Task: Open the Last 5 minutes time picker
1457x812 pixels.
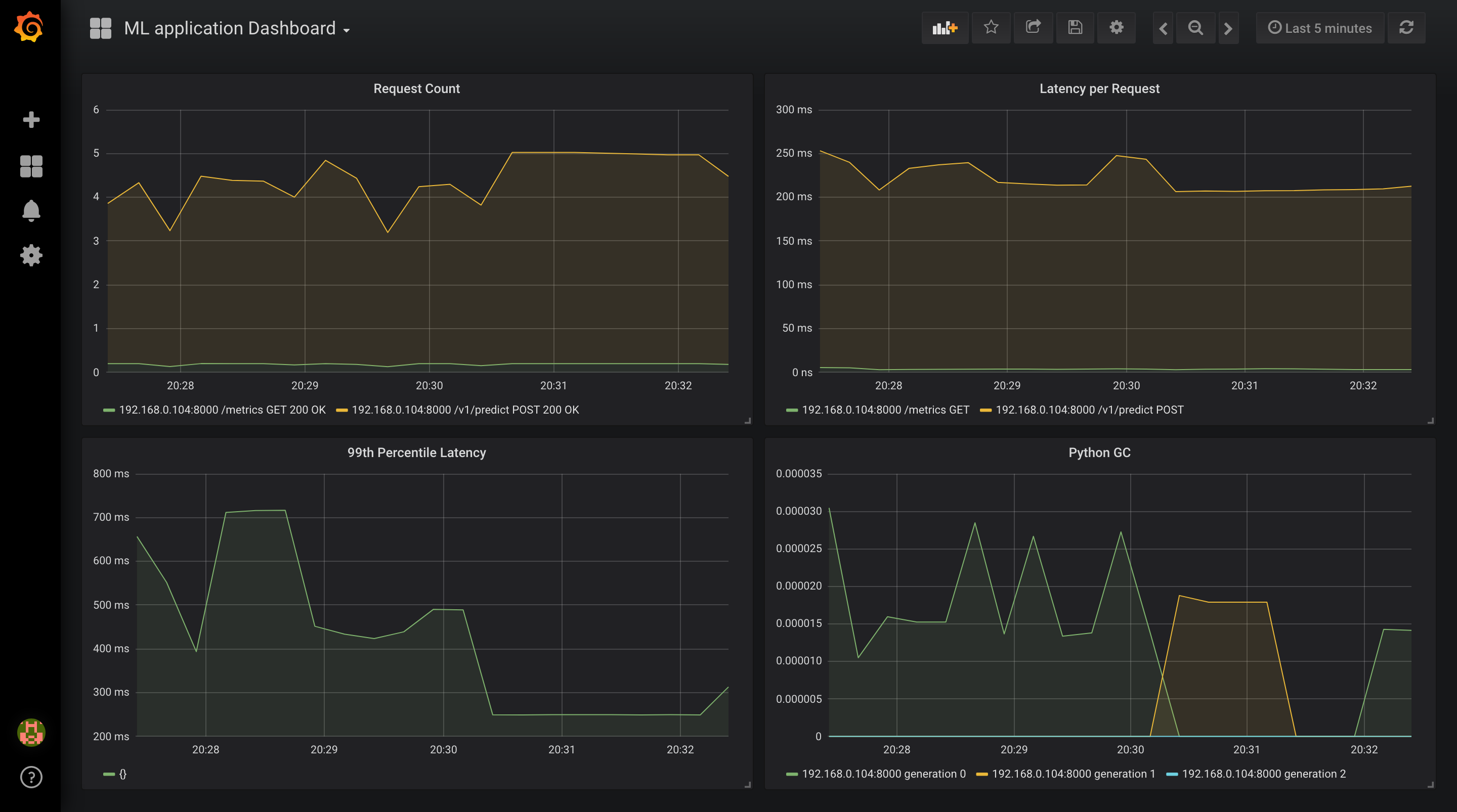Action: click(x=1320, y=28)
